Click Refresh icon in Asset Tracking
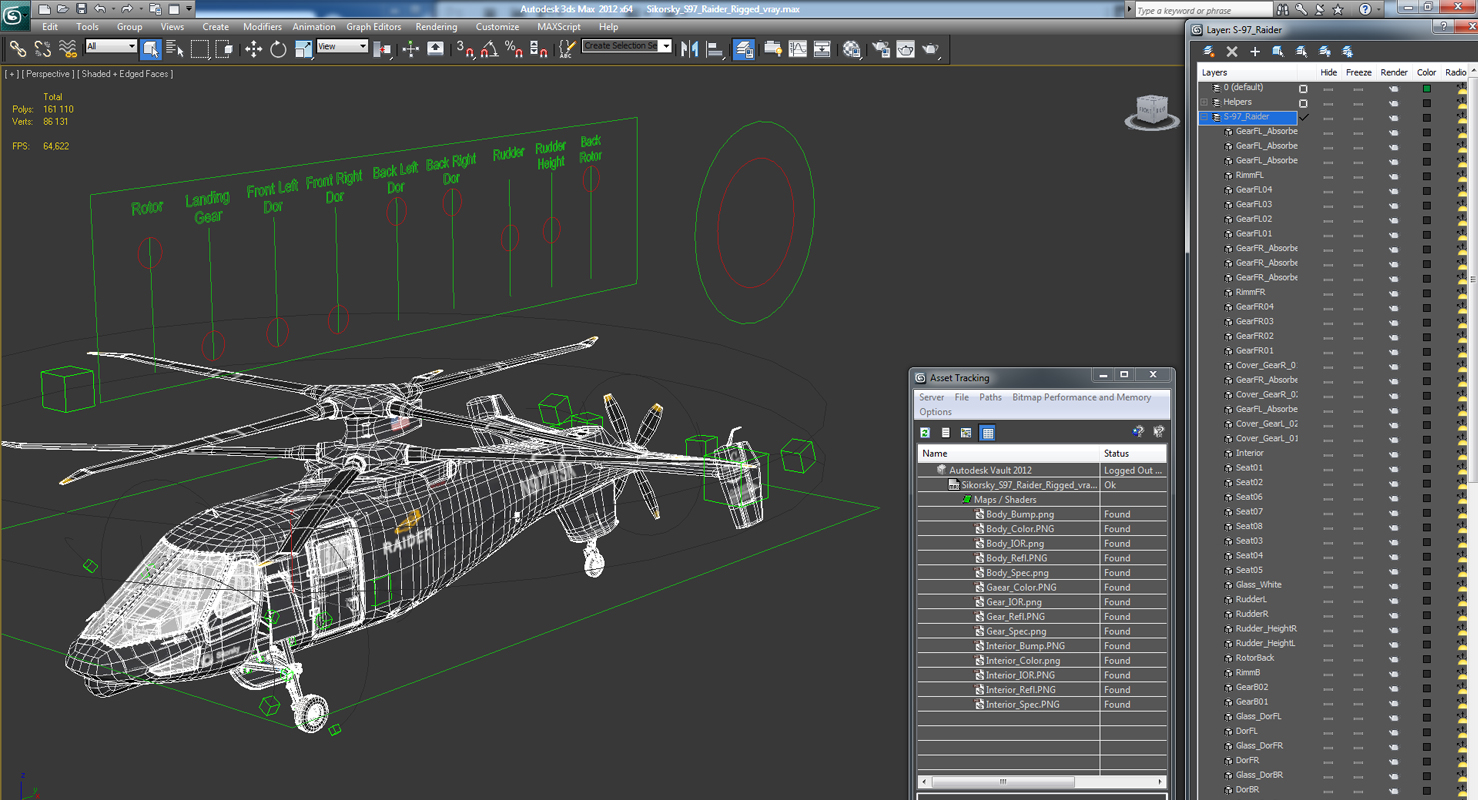 tap(925, 433)
